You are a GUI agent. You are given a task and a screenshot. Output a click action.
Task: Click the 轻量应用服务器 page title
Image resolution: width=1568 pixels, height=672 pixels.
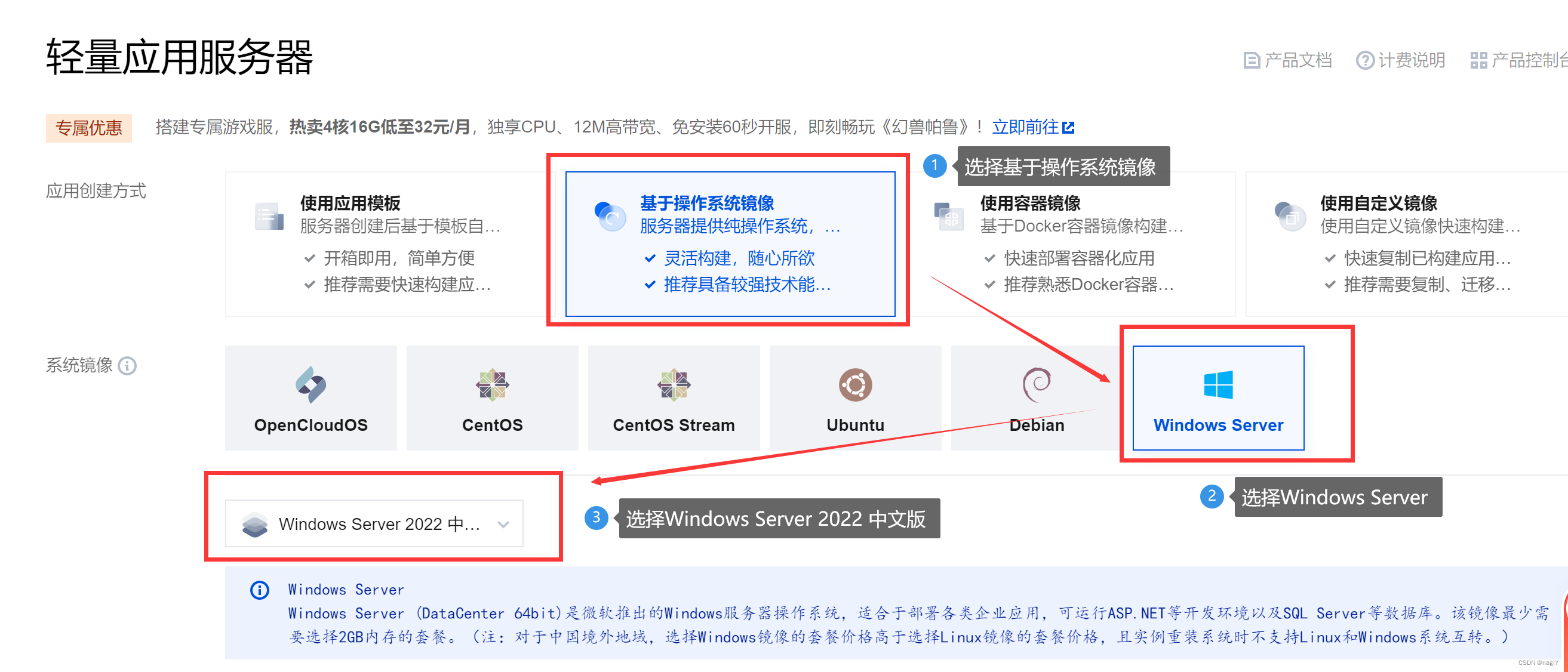click(180, 57)
